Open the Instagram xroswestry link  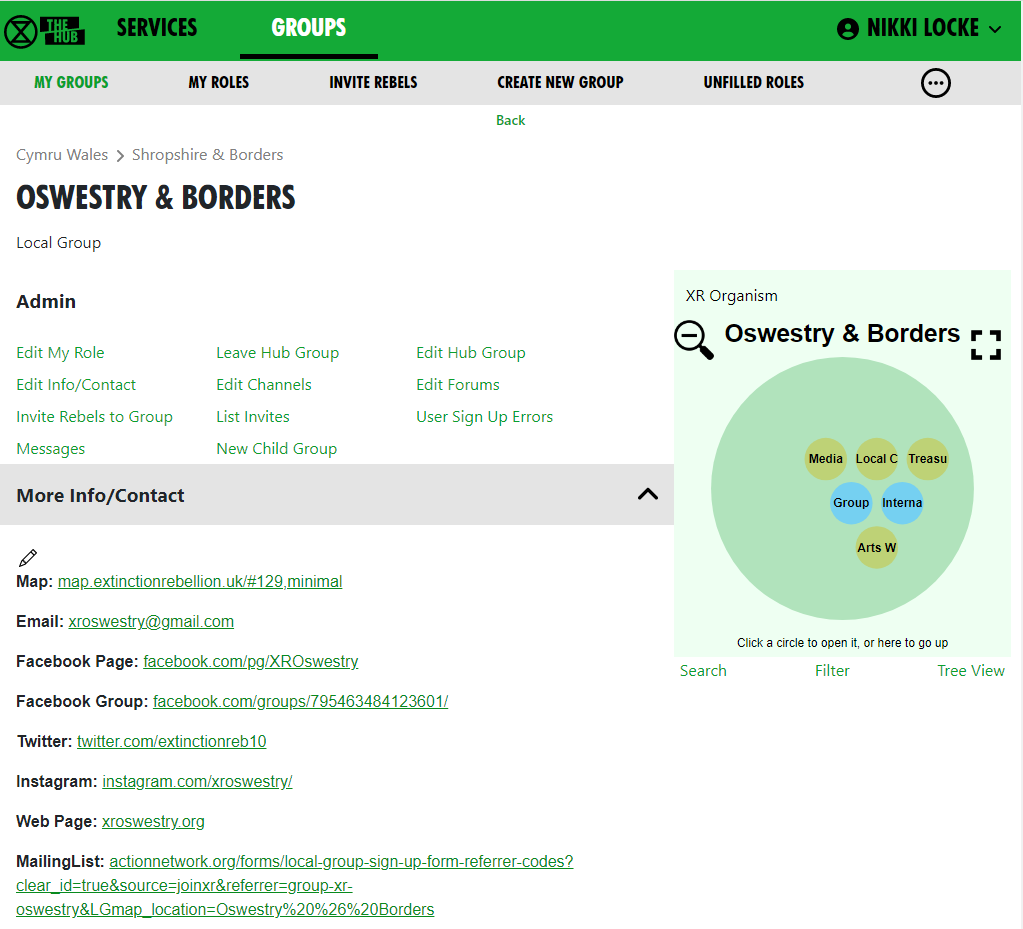[x=197, y=782]
